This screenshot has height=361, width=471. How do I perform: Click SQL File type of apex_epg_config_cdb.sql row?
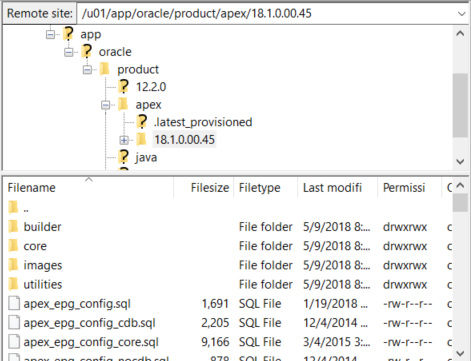tap(260, 323)
